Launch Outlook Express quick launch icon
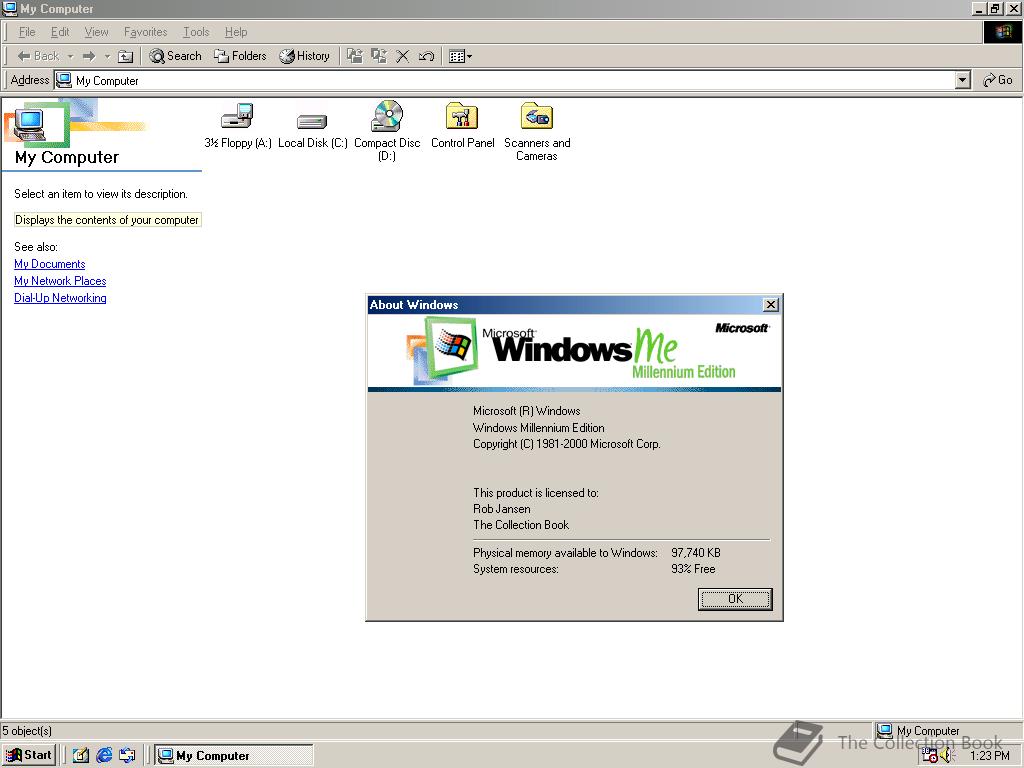The image size is (1024, 768). pyautogui.click(x=127, y=756)
